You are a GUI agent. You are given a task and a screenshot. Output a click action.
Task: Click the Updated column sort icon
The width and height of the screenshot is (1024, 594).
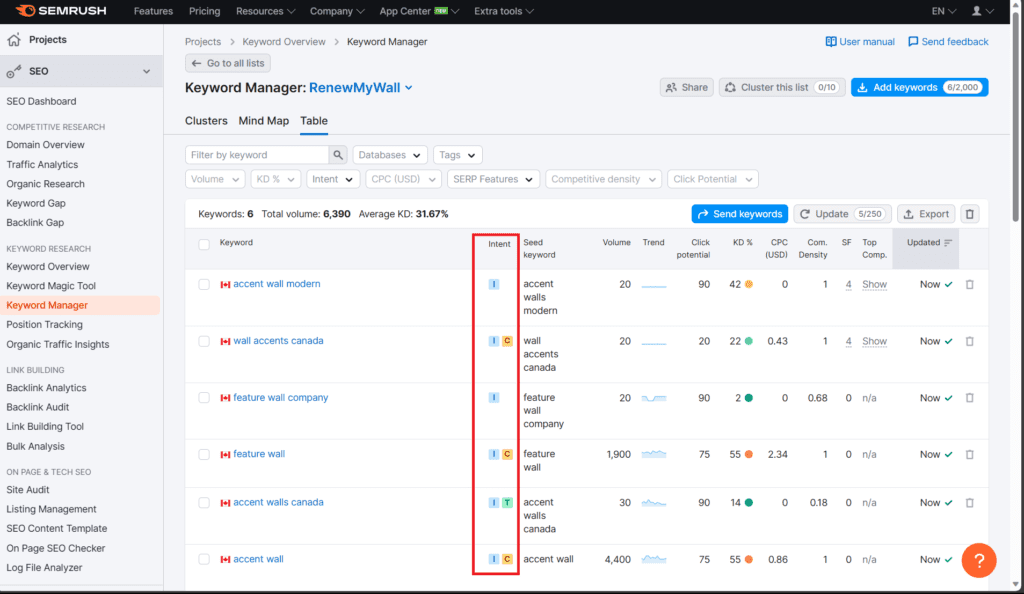click(x=948, y=243)
